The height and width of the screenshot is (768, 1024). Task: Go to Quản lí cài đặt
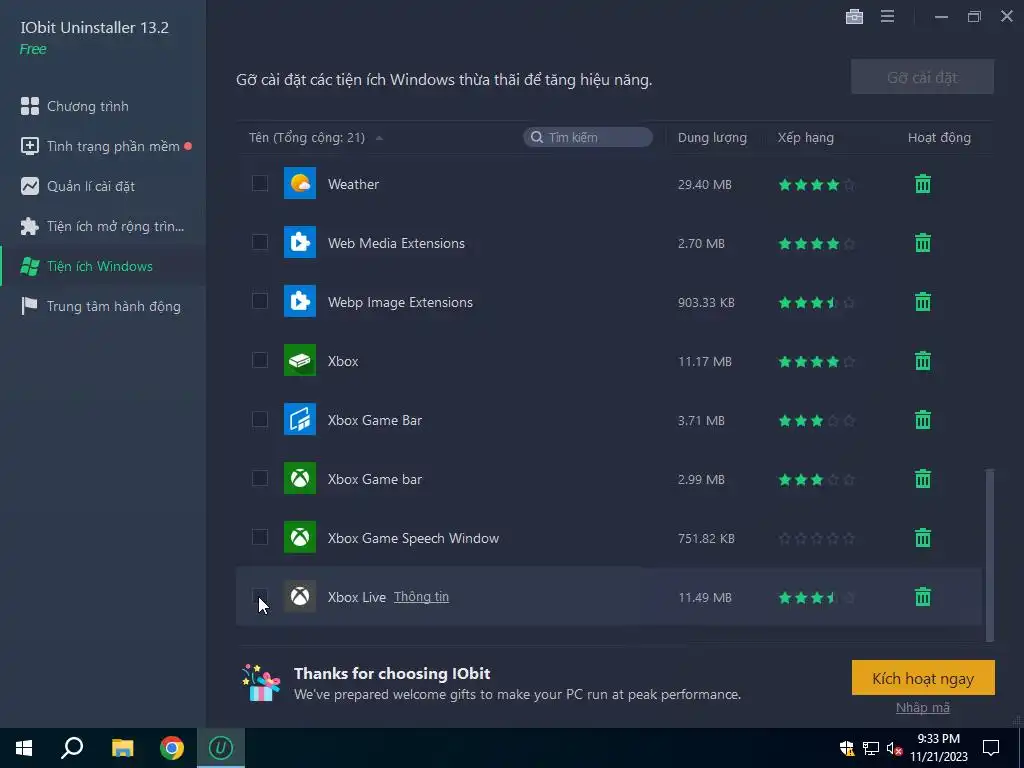(x=103, y=186)
